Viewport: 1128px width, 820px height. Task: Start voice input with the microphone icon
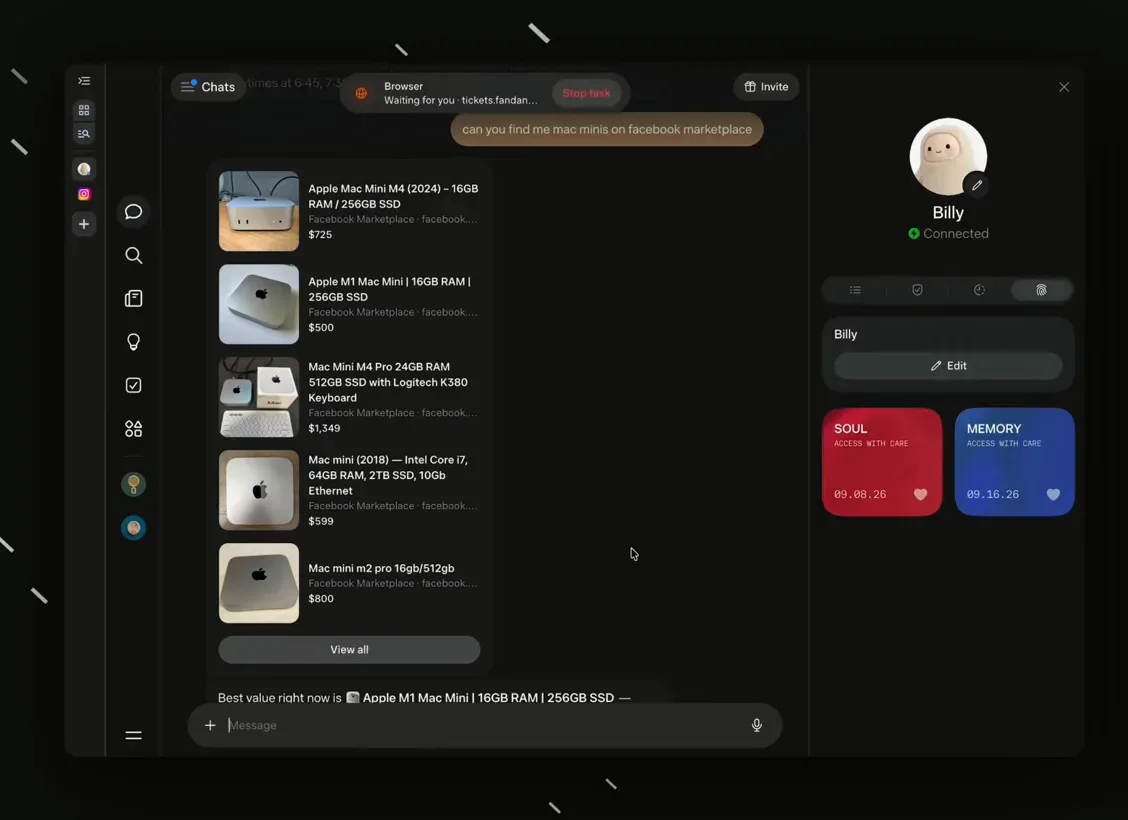(757, 725)
